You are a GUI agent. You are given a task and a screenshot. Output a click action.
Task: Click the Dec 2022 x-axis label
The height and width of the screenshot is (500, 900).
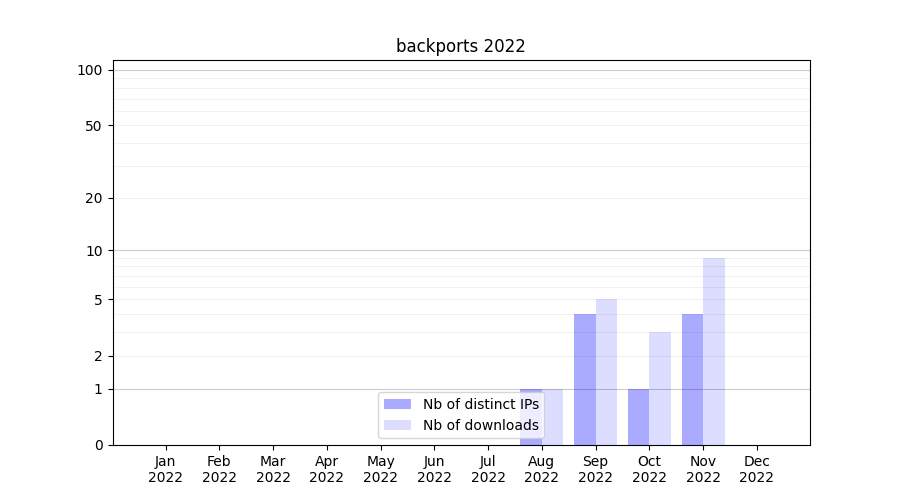click(x=756, y=469)
